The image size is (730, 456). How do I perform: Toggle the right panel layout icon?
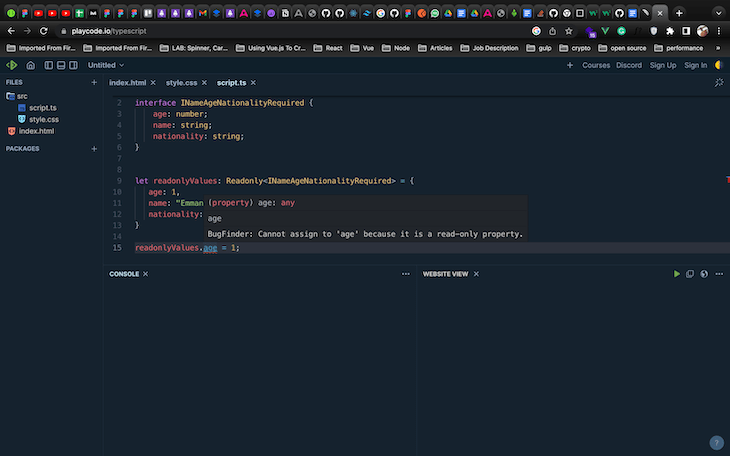(x=74, y=65)
